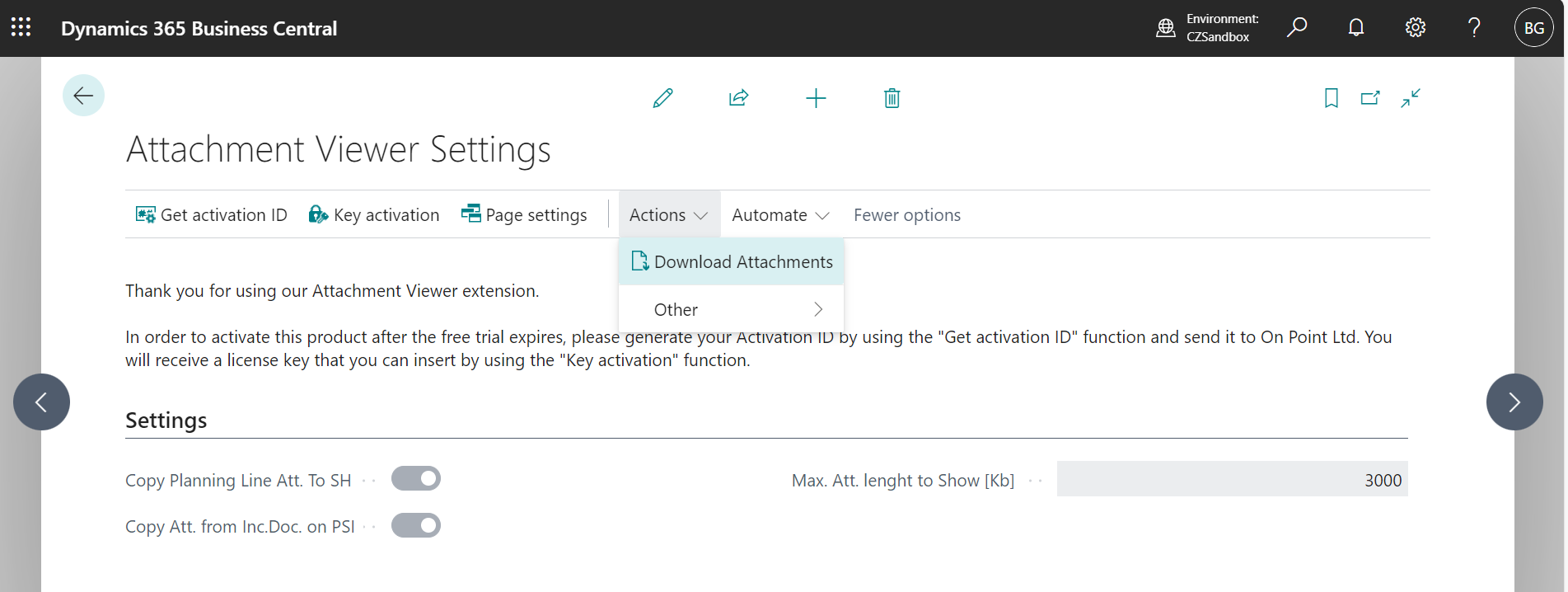Click the trash can delete icon
The width and height of the screenshot is (1568, 592).
pos(892,98)
